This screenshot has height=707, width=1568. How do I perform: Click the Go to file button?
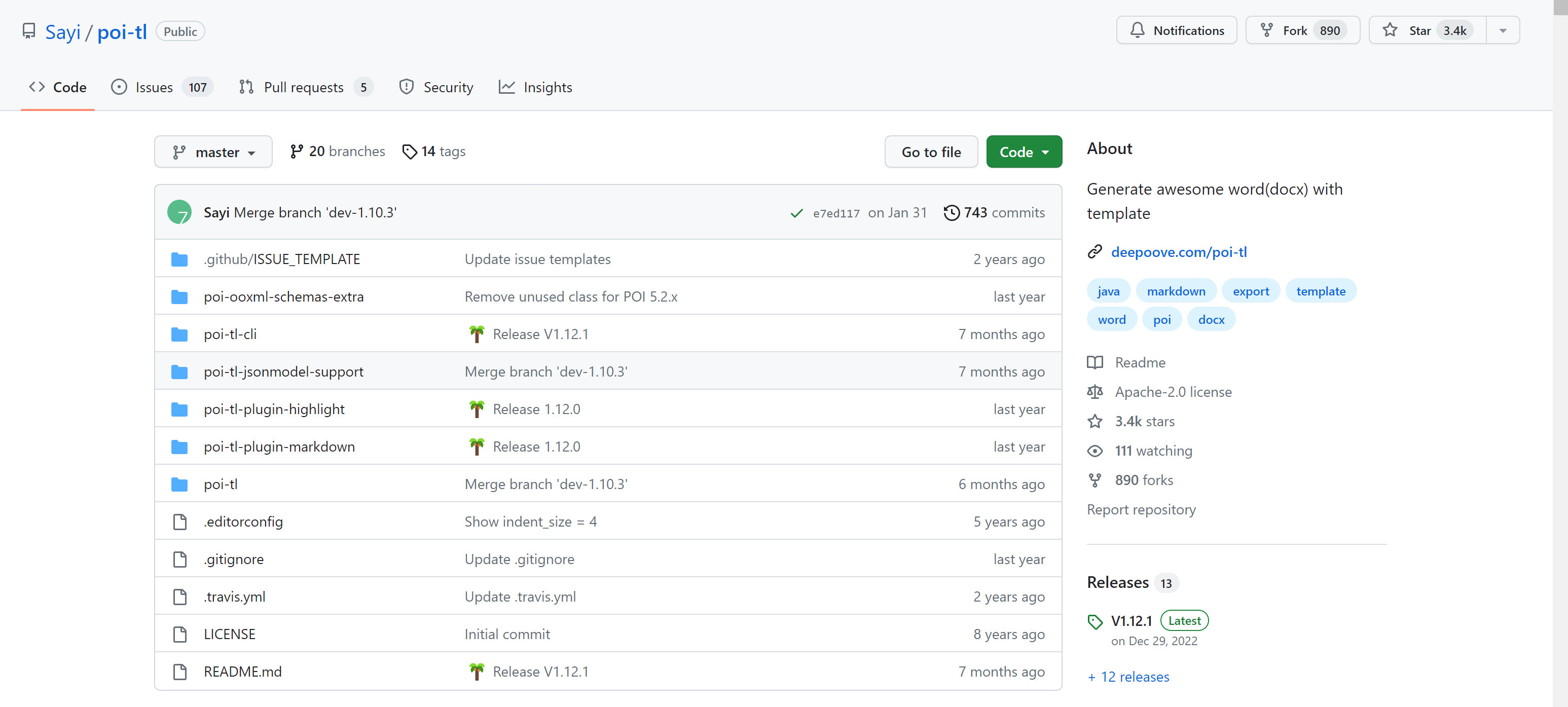tap(931, 152)
